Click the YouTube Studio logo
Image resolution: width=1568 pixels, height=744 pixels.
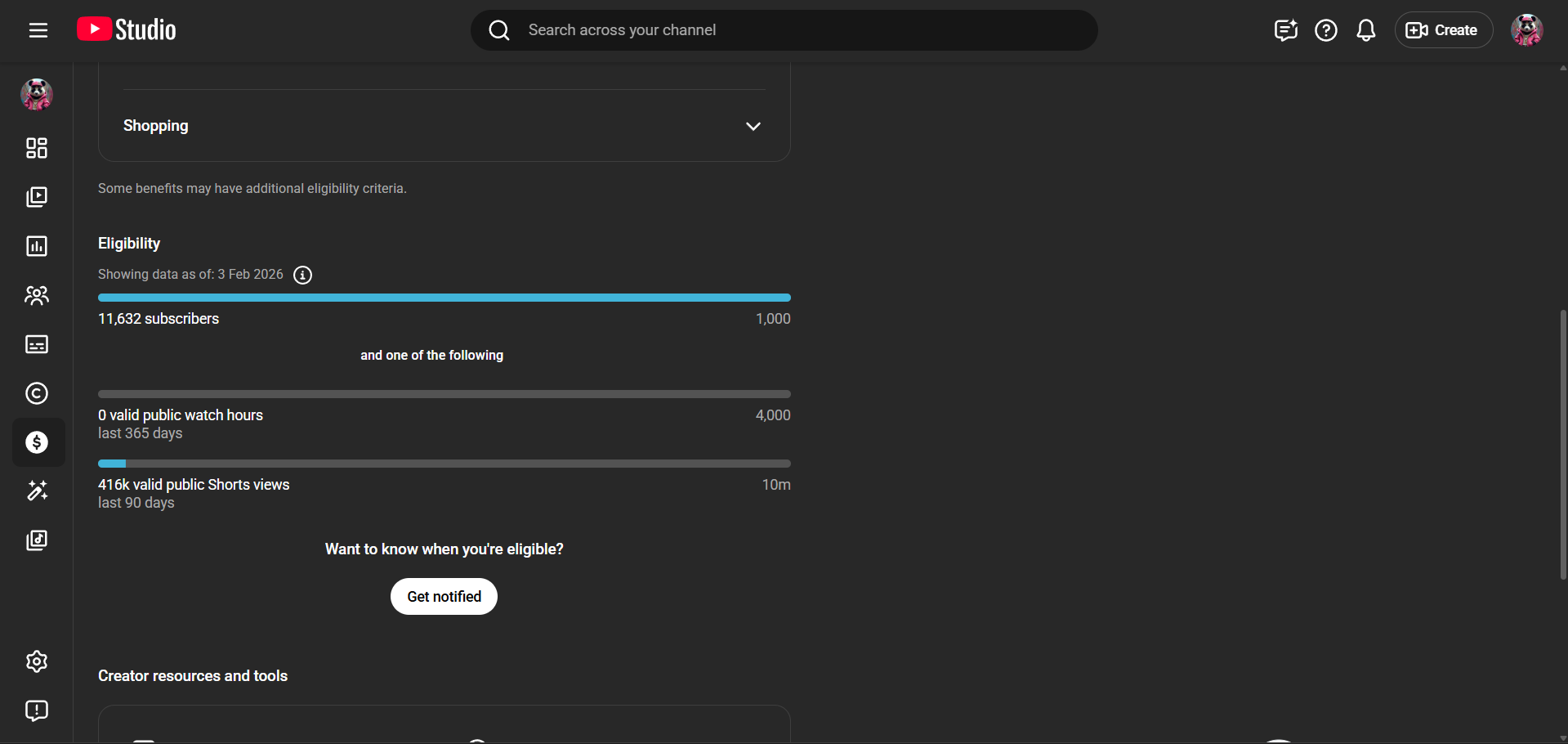point(127,30)
